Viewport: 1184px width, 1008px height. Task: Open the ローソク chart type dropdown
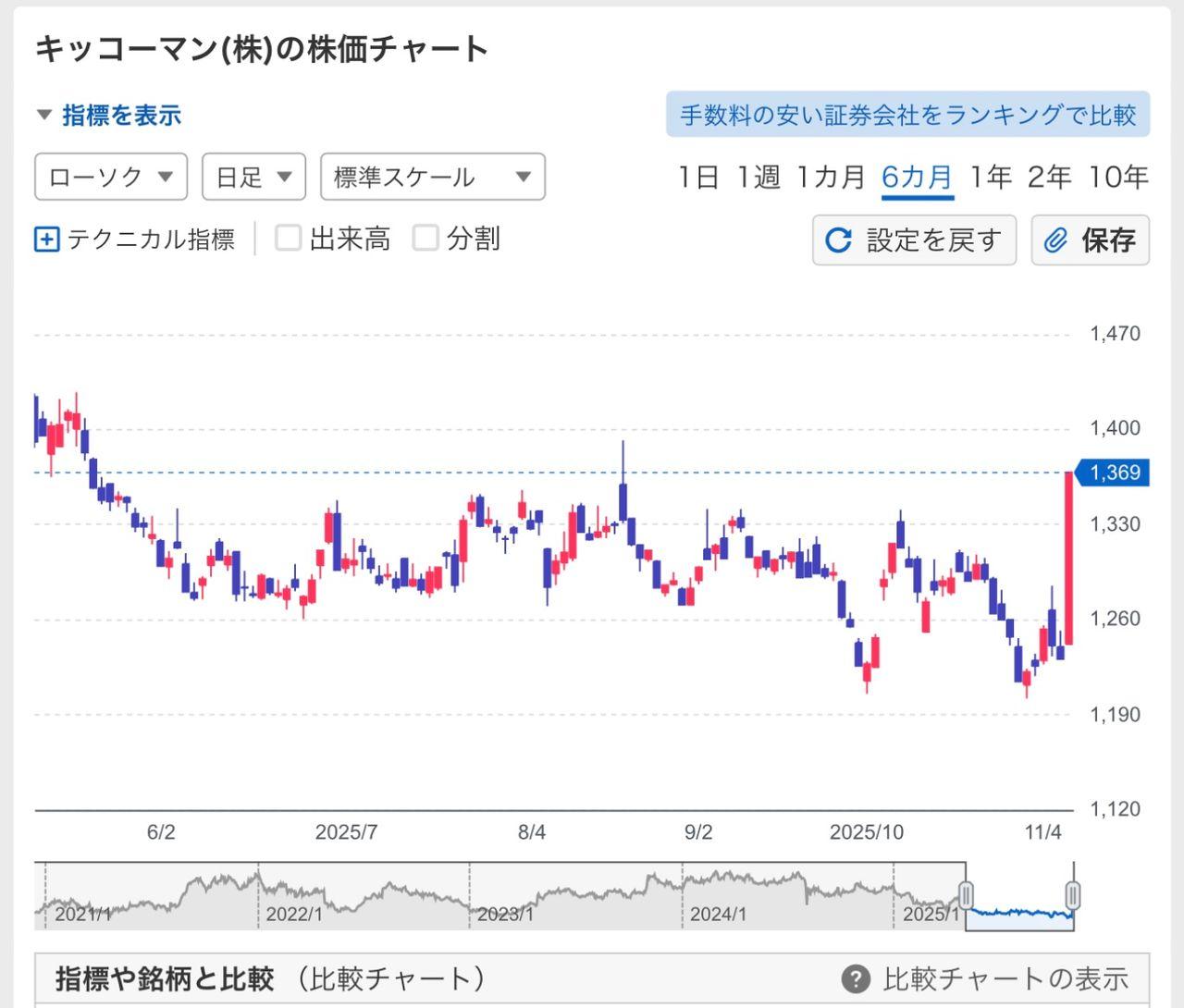click(x=109, y=177)
